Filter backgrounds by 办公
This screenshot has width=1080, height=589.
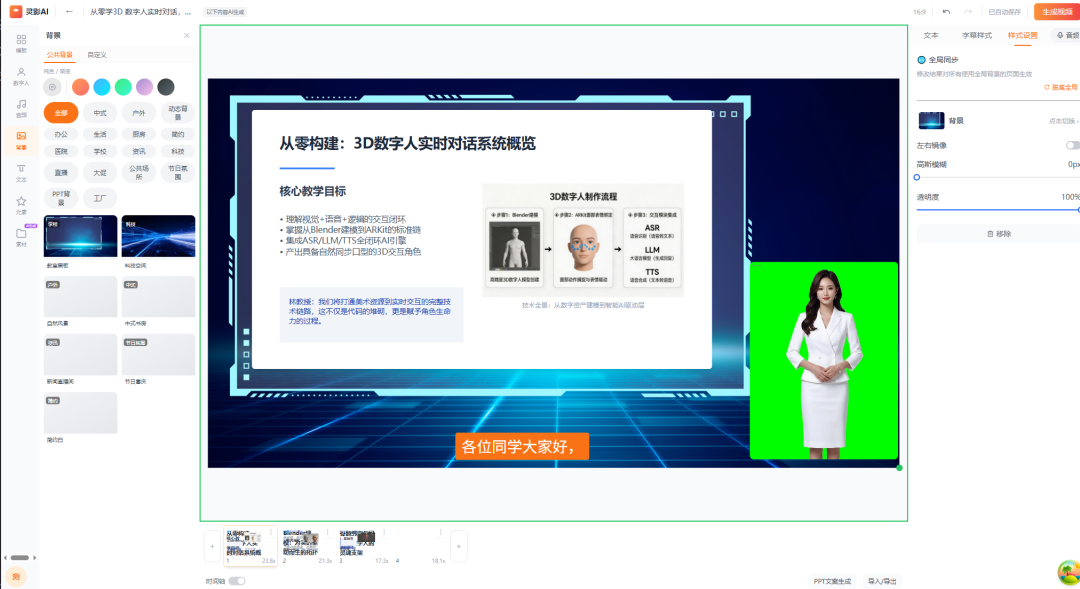61,134
